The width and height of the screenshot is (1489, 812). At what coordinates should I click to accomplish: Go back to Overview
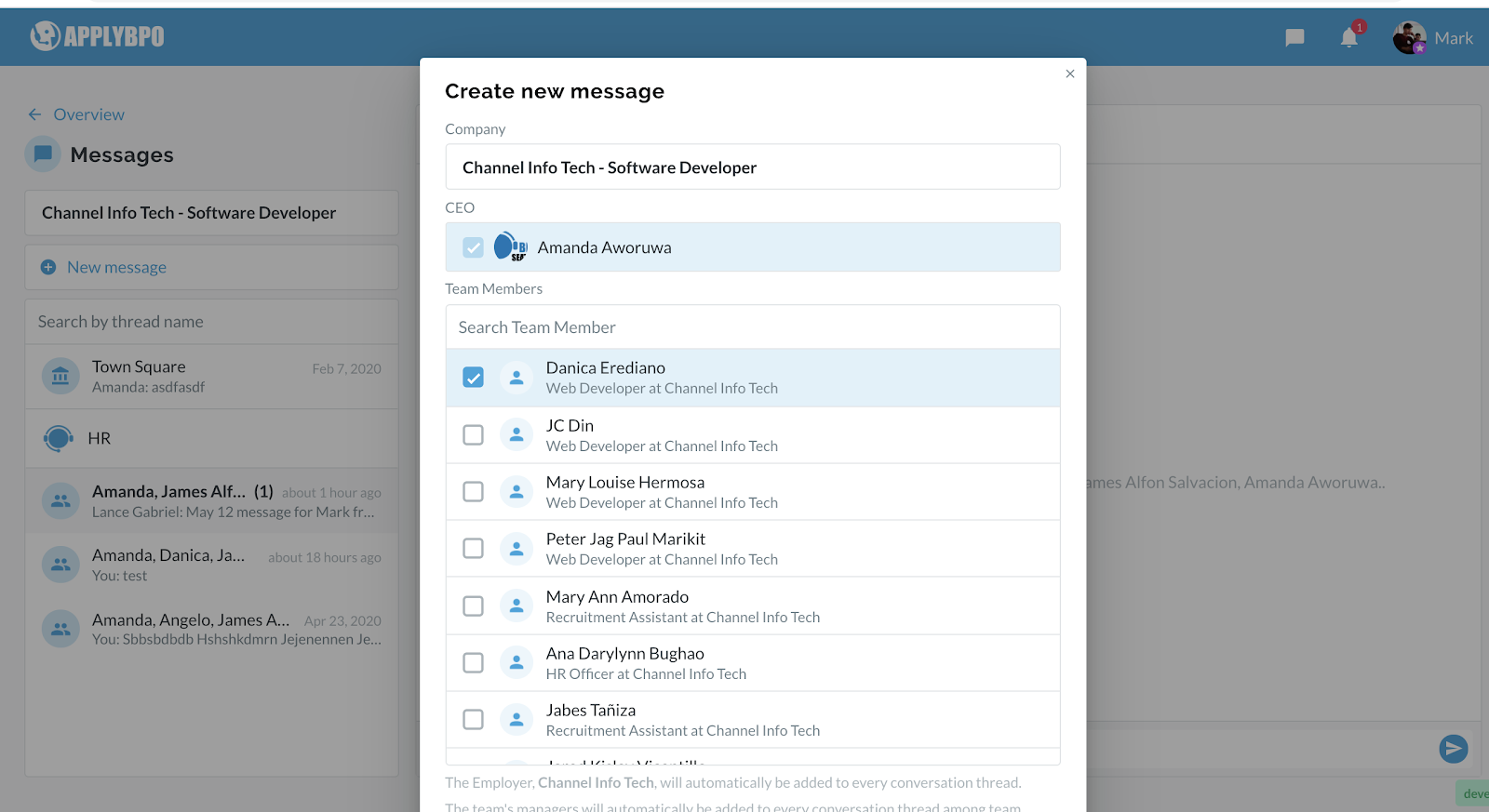(76, 114)
